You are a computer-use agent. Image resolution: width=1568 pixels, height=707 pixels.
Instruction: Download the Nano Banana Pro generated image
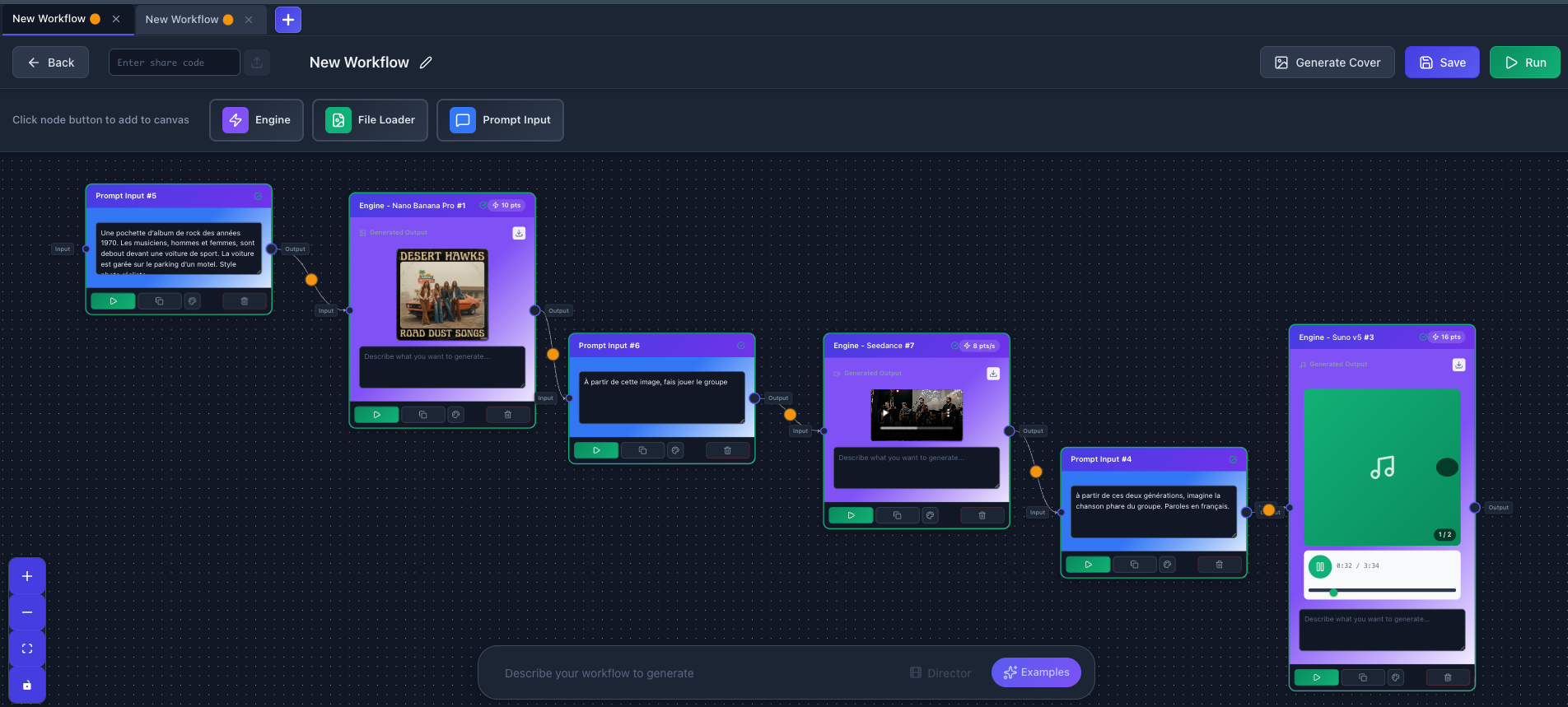point(519,233)
